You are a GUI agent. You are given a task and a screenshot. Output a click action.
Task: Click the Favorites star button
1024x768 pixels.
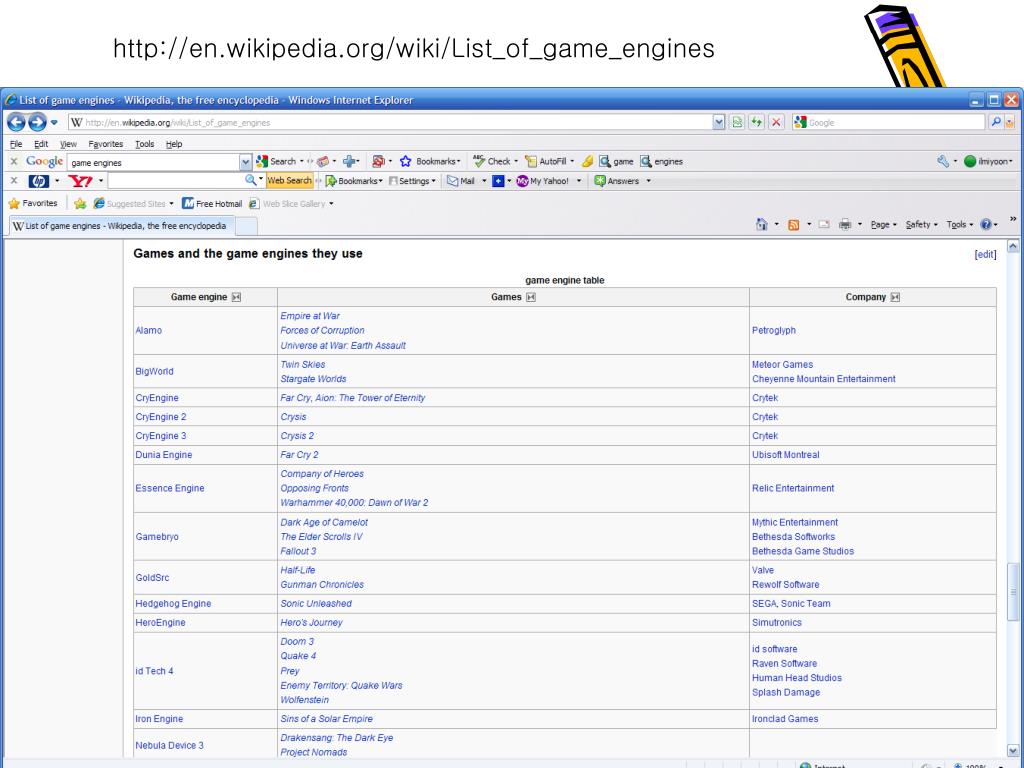(33, 204)
